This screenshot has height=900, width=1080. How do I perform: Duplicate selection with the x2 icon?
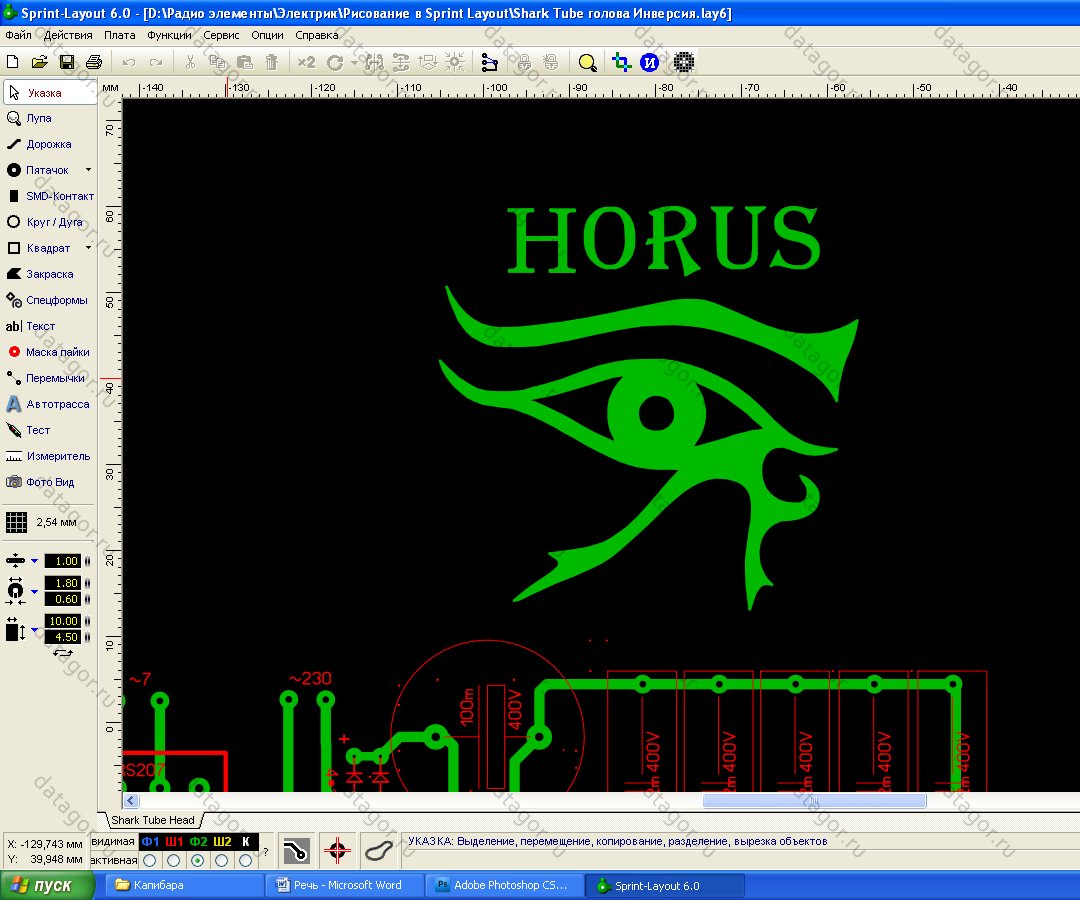[x=307, y=62]
